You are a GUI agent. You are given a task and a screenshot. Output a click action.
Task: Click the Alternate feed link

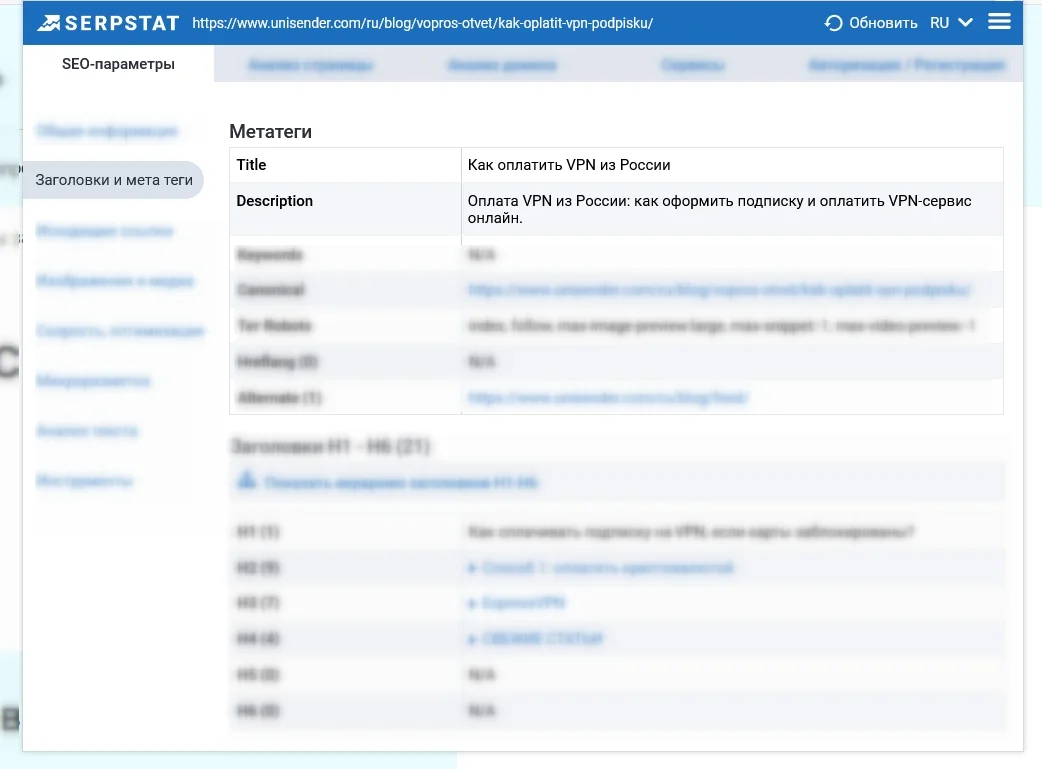(x=608, y=398)
